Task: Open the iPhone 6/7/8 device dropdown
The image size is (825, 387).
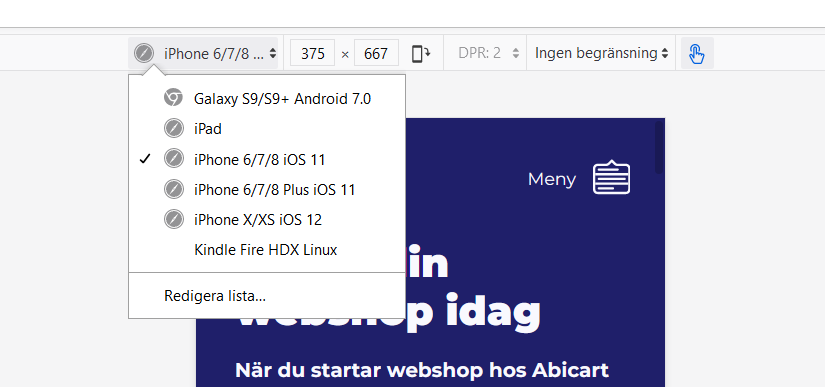Action: [203, 53]
